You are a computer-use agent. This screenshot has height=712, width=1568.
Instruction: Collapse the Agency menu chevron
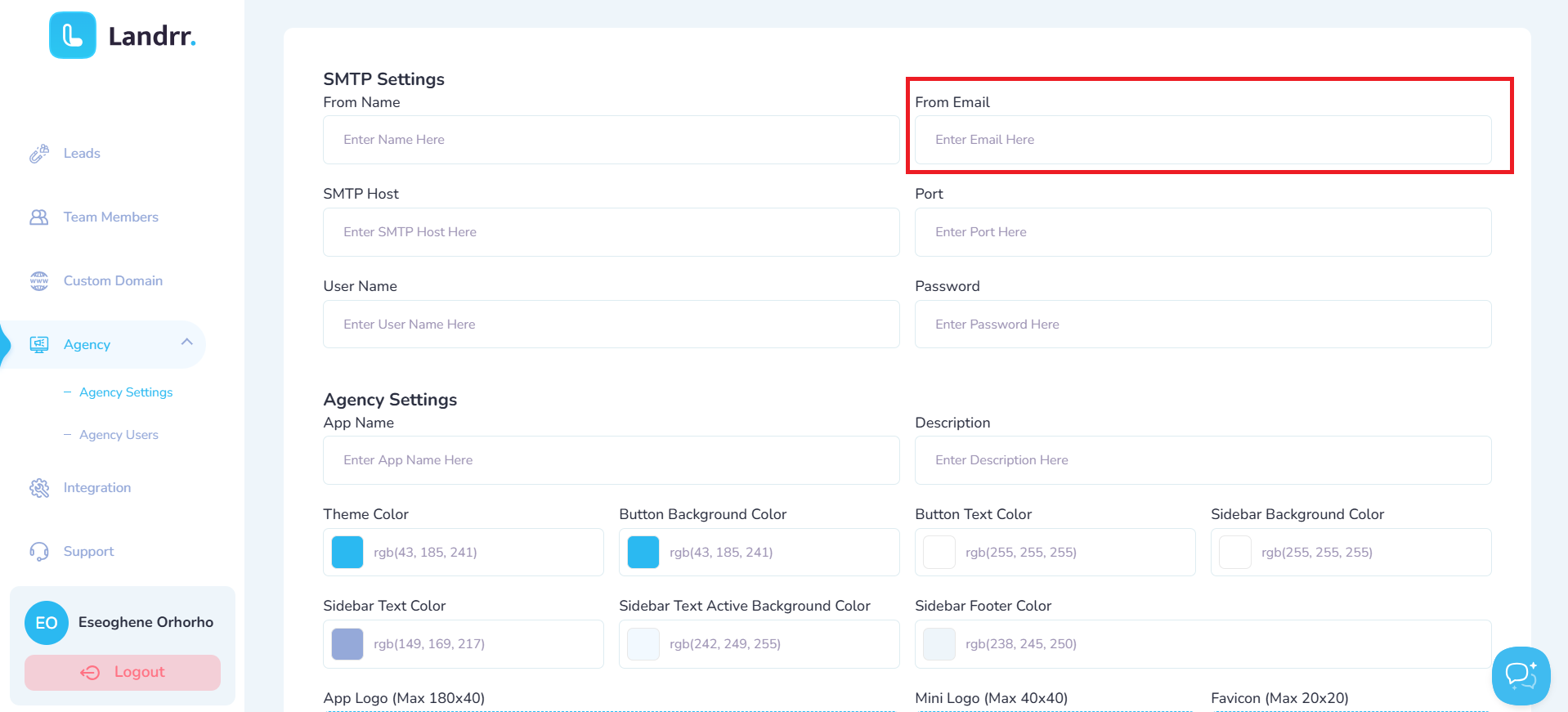click(x=187, y=342)
